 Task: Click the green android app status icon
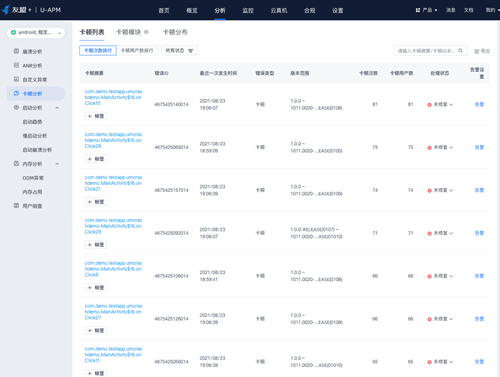click(x=13, y=32)
